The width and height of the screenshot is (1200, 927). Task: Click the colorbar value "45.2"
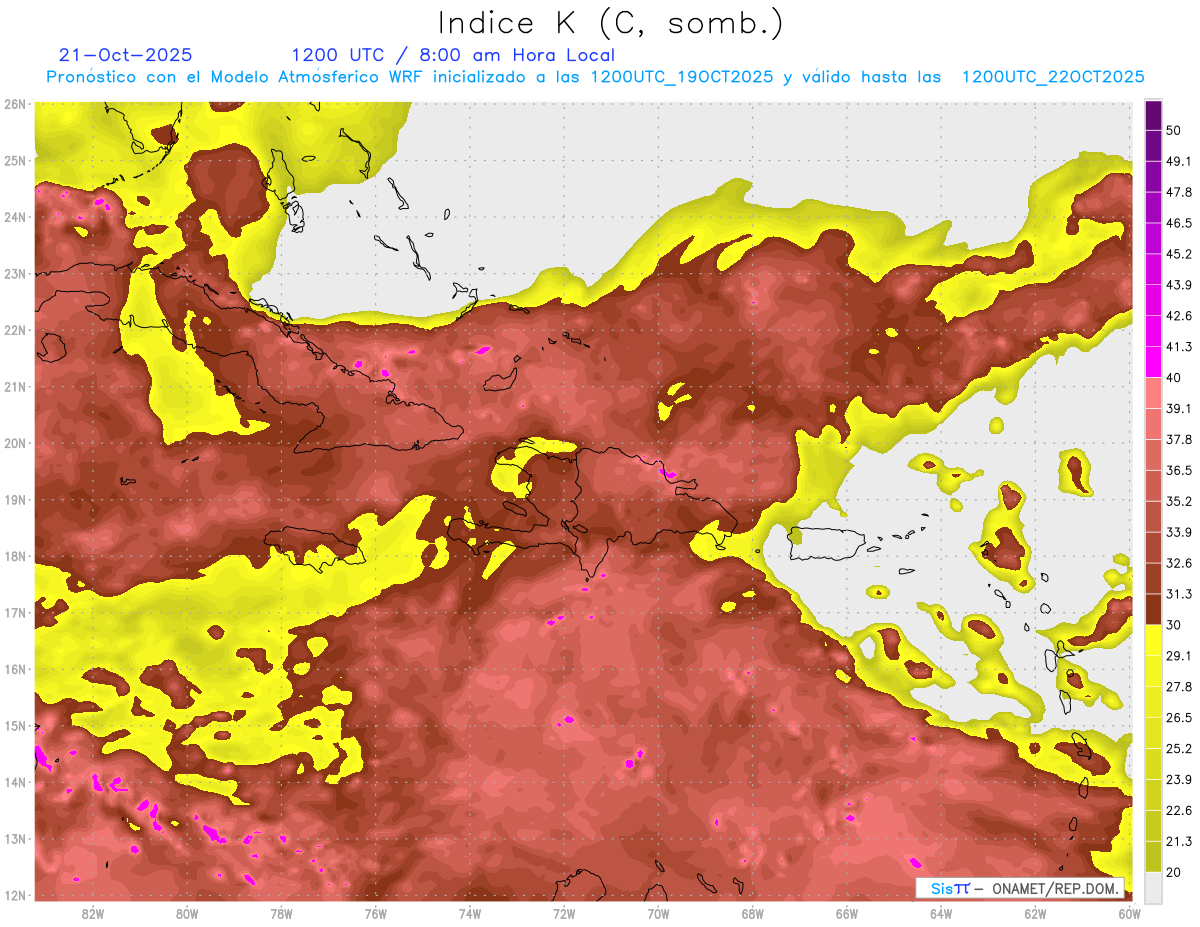[x=1179, y=254]
